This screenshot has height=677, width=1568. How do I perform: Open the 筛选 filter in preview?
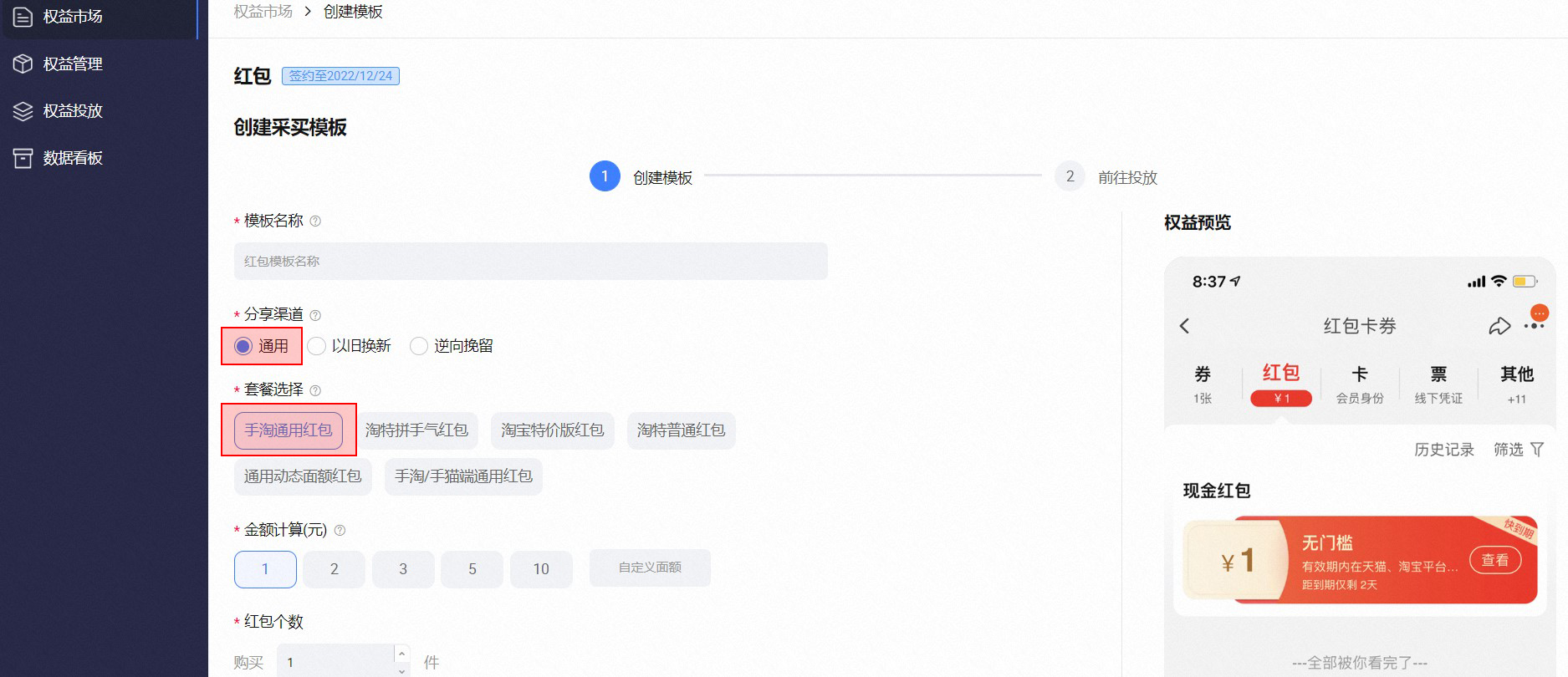1519,450
